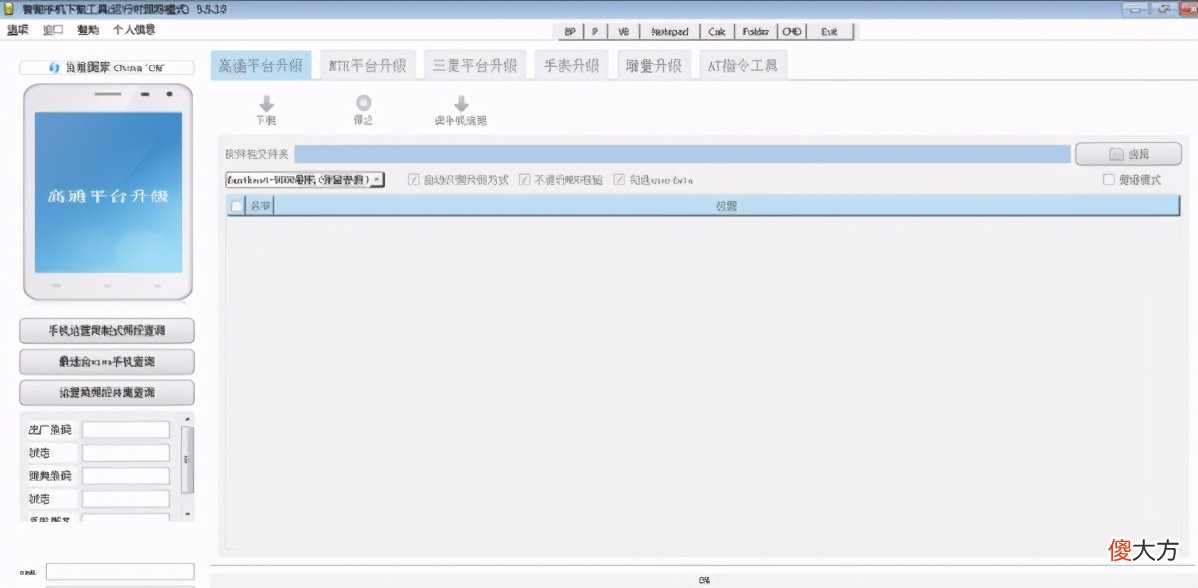This screenshot has height=588, width=1198.
Task: Click the round stop icon in the toolbar
Action: (364, 103)
